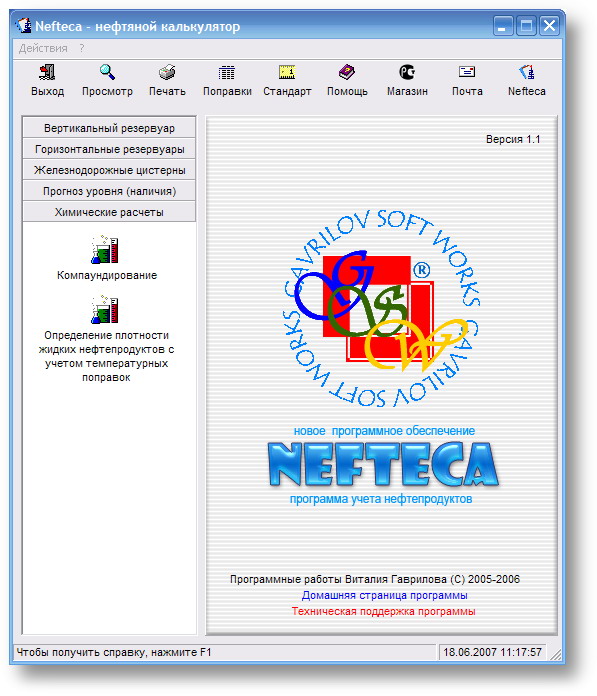Open the Почта mail icon

point(467,72)
